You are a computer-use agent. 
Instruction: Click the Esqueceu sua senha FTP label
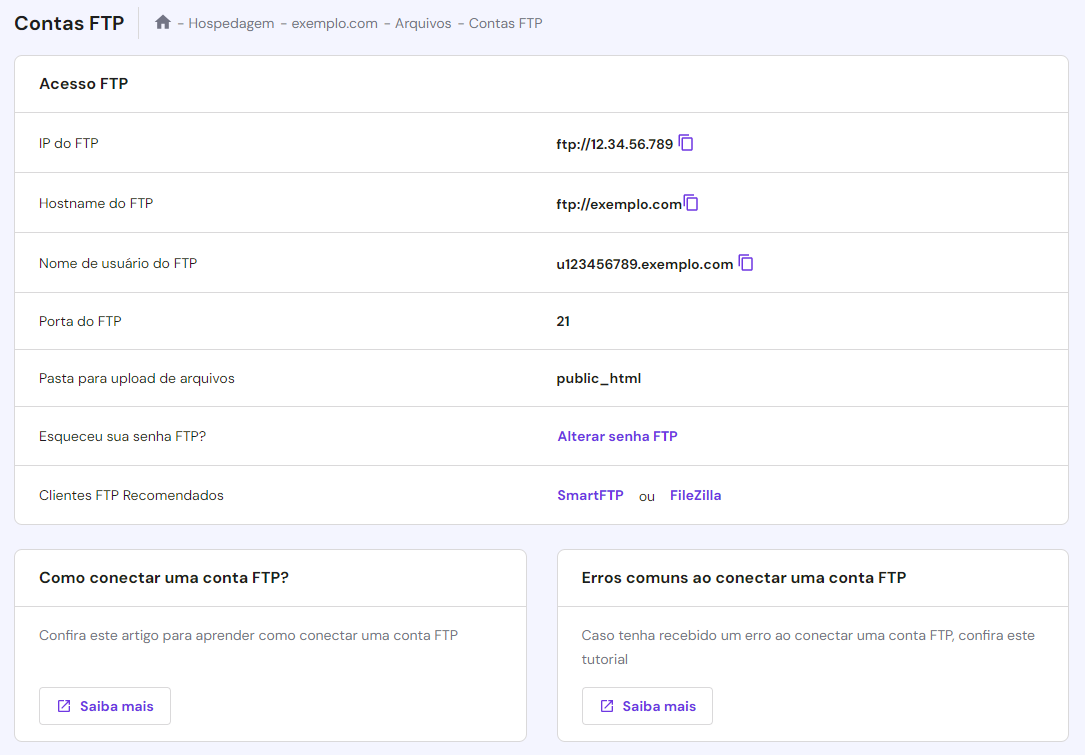tap(121, 436)
